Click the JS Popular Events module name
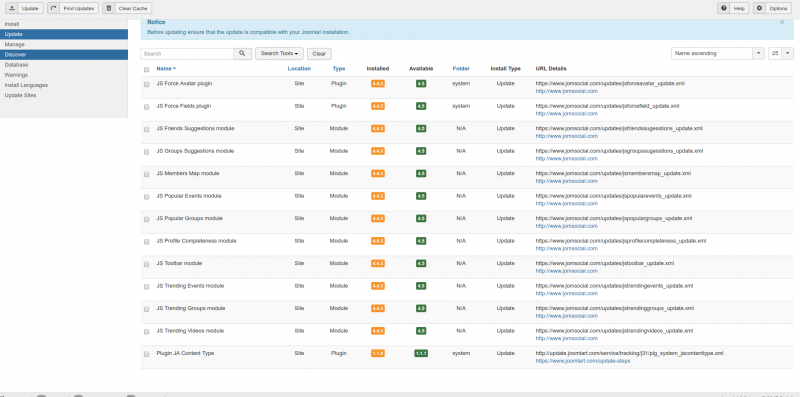Viewport: 800px width, 397px height. point(189,196)
